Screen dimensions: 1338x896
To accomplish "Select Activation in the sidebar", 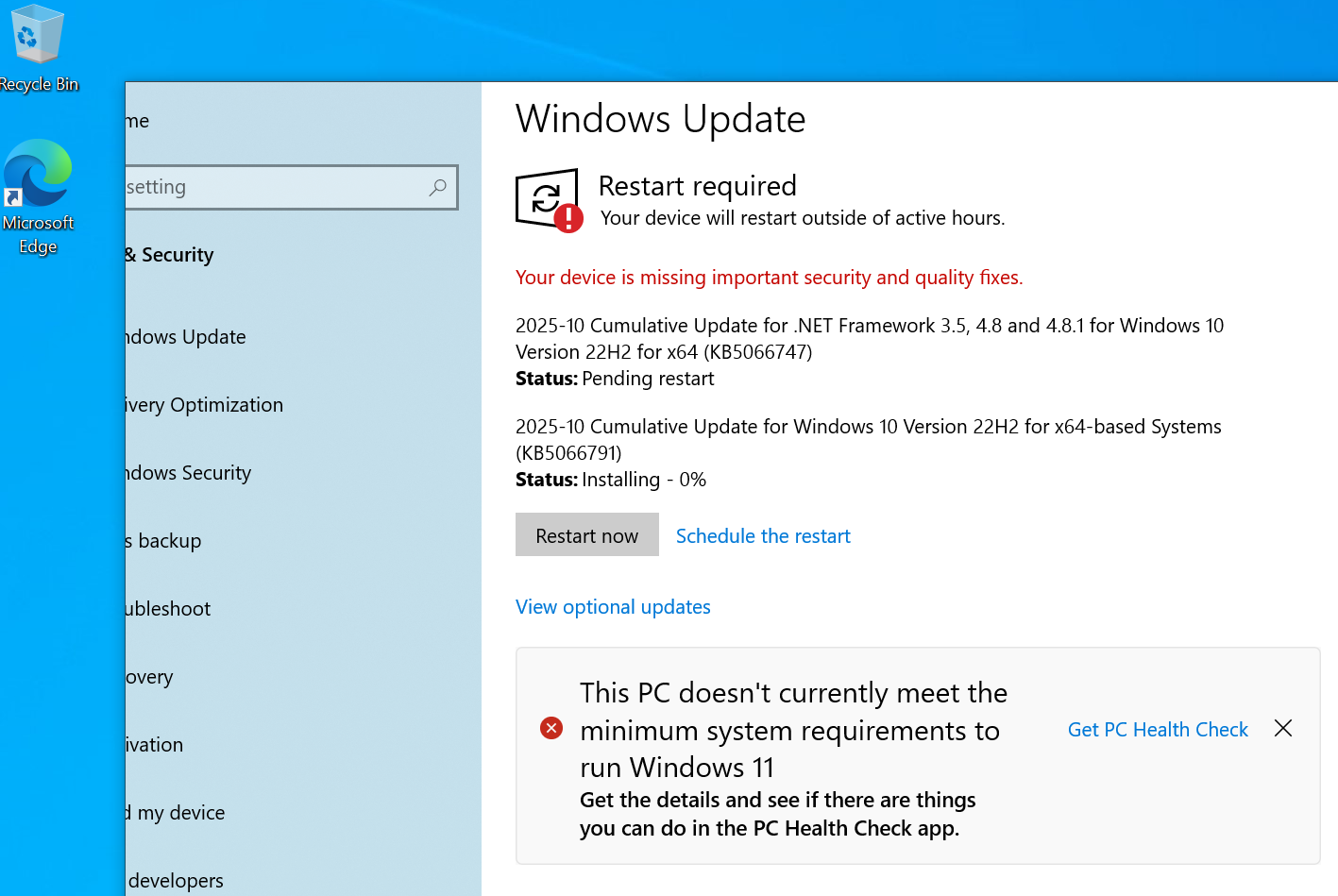I will click(x=156, y=745).
